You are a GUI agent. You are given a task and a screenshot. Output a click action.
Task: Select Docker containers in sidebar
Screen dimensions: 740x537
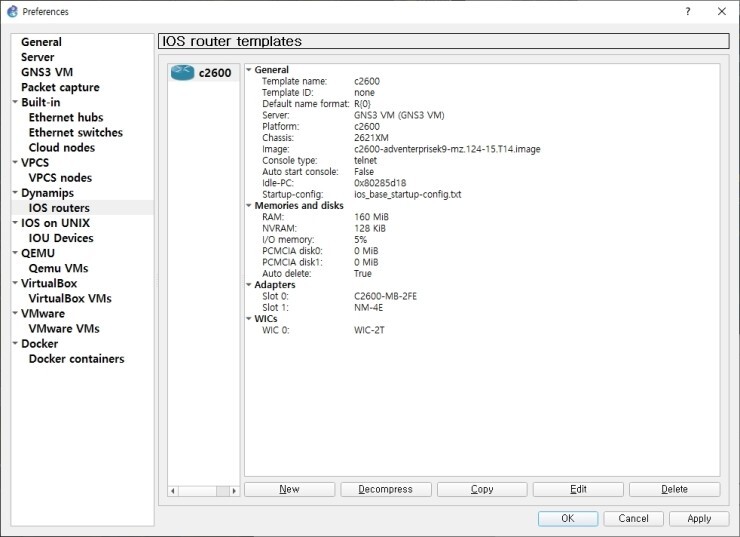tap(76, 359)
